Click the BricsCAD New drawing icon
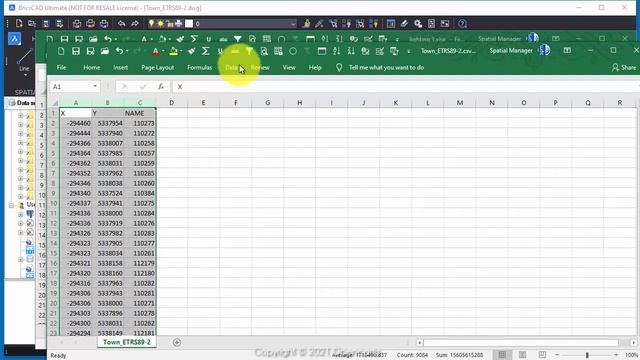 (19, 24)
